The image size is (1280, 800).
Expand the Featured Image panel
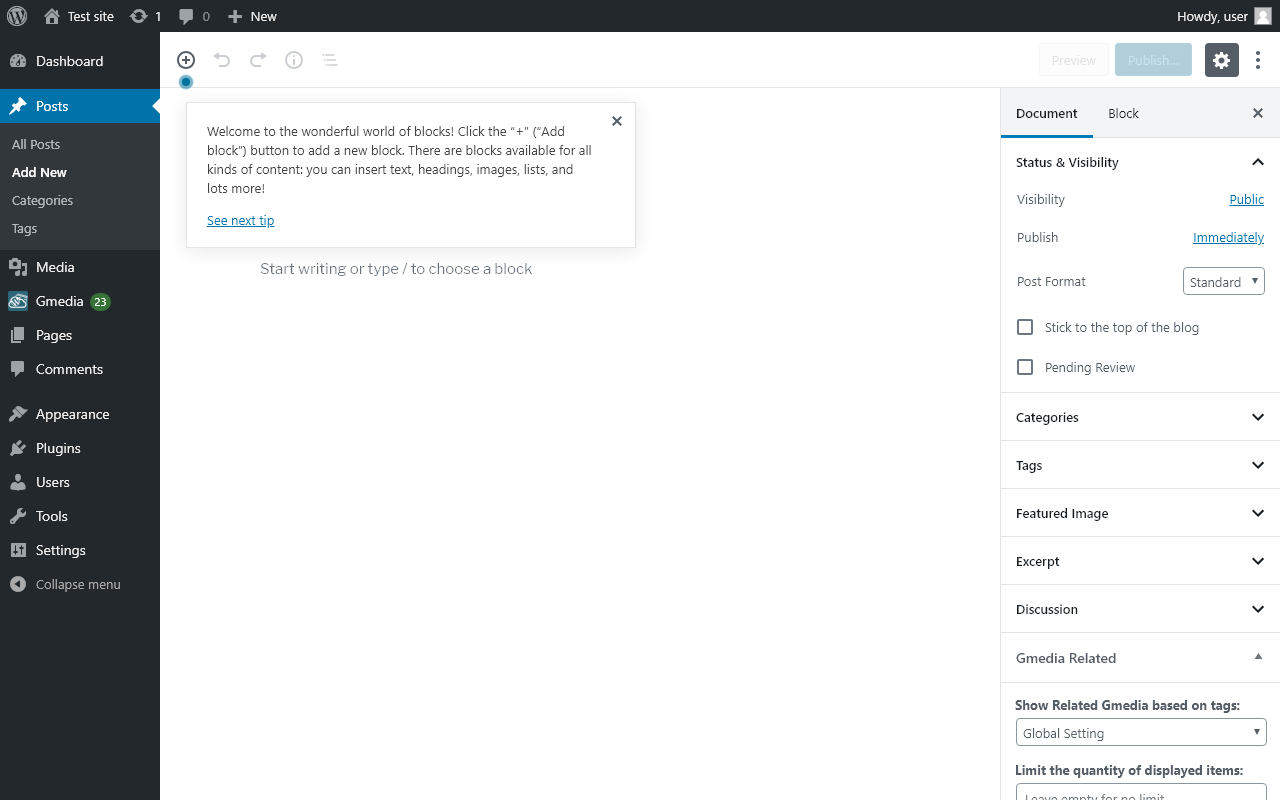pos(1140,513)
